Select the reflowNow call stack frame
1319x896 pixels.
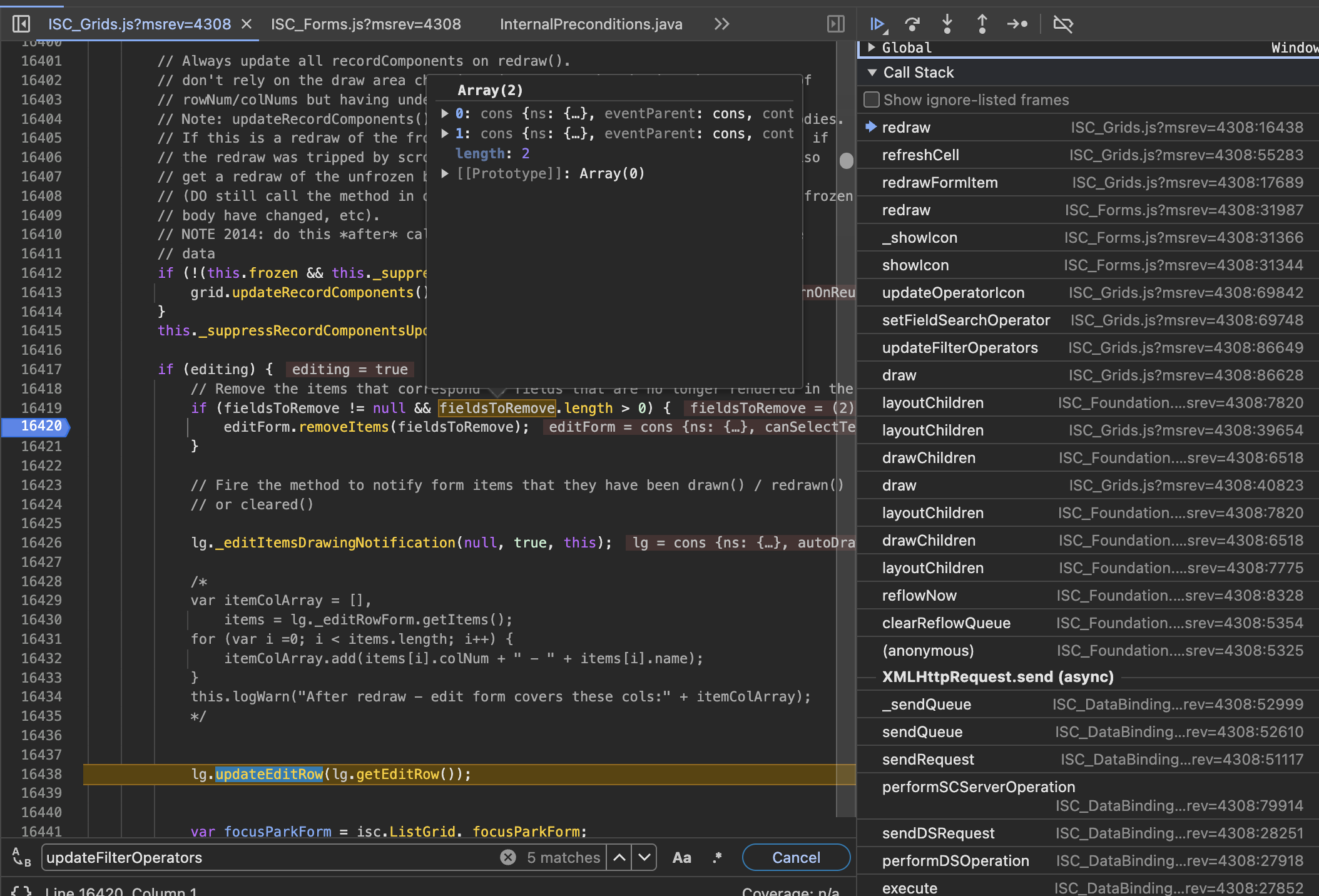[1089, 596]
